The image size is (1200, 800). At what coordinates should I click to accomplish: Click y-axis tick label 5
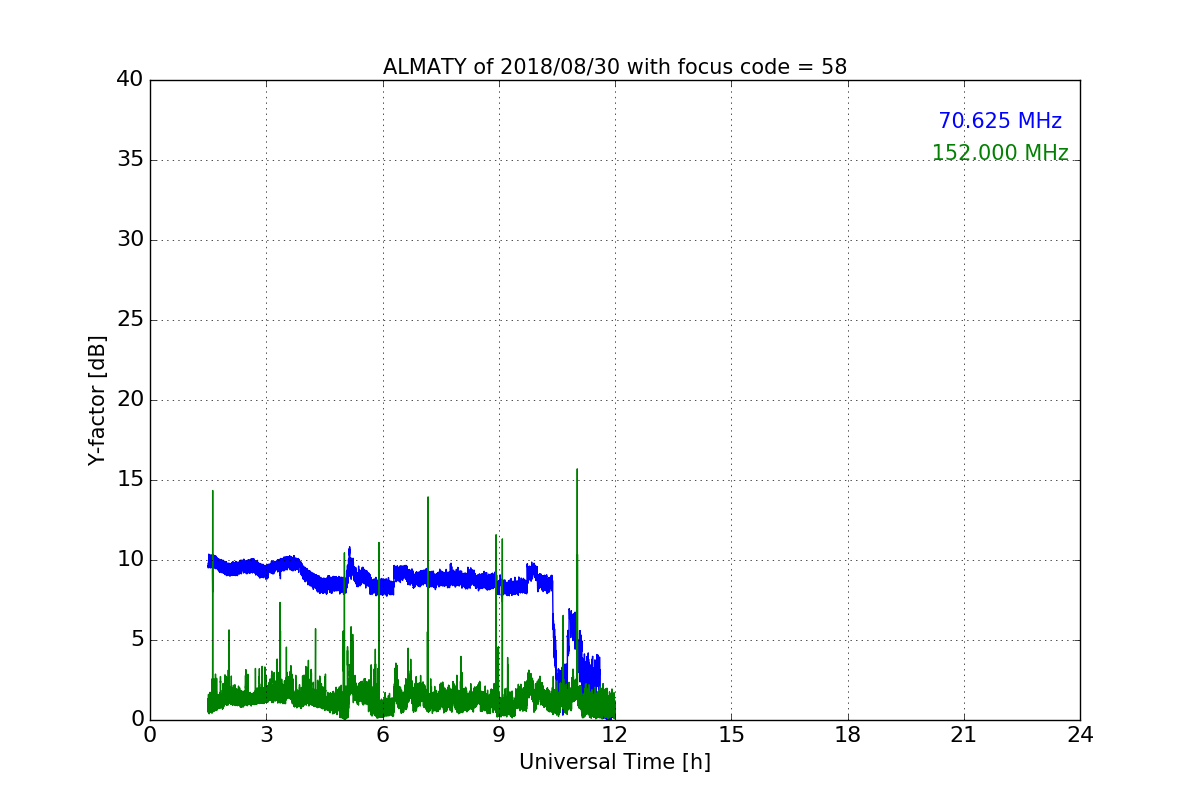pyautogui.click(x=136, y=640)
